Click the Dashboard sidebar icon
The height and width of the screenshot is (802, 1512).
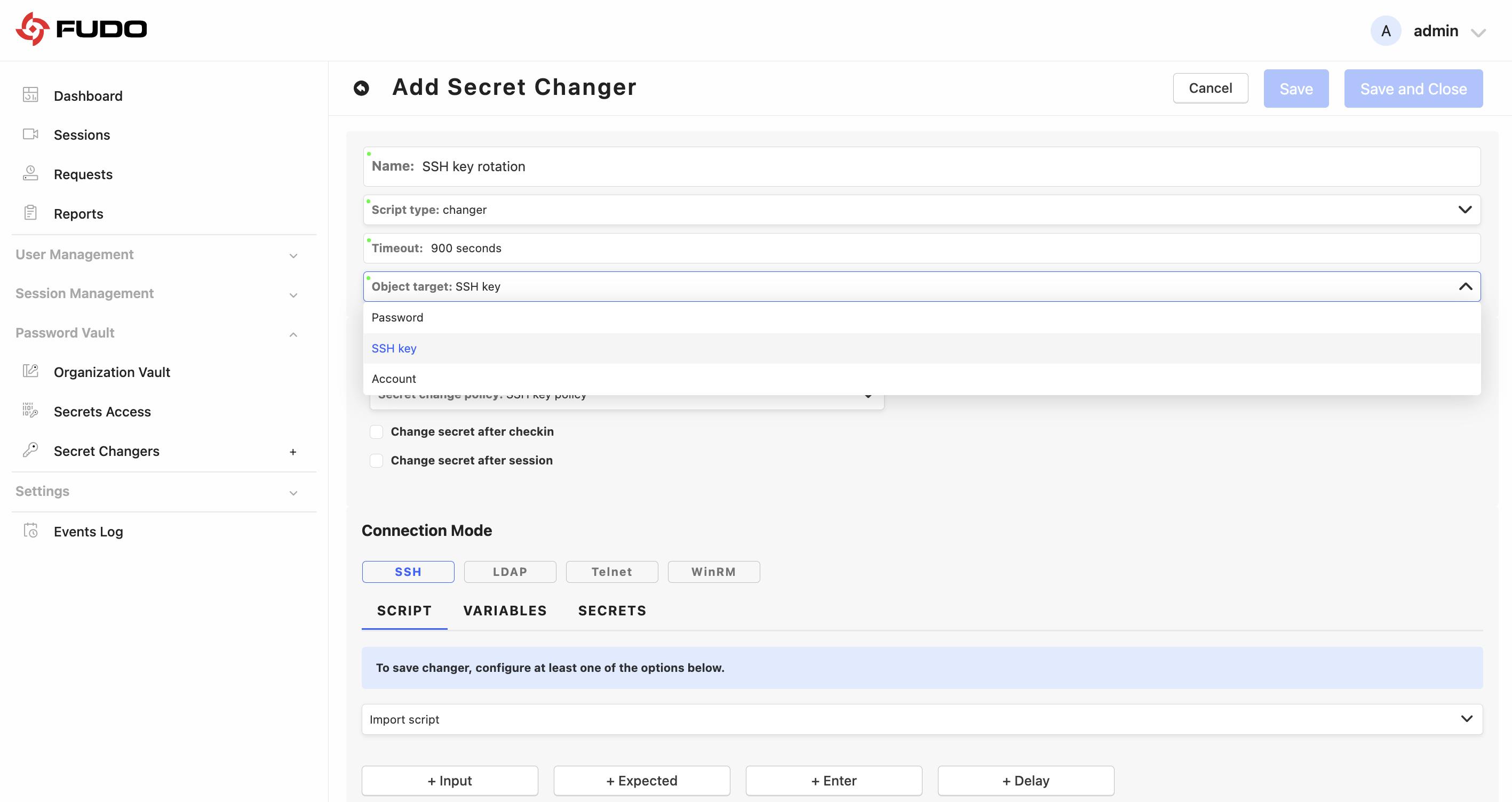30,95
